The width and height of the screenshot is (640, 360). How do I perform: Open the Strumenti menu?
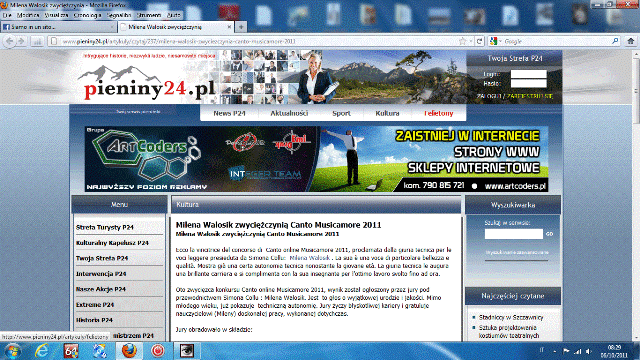[x=149, y=15]
